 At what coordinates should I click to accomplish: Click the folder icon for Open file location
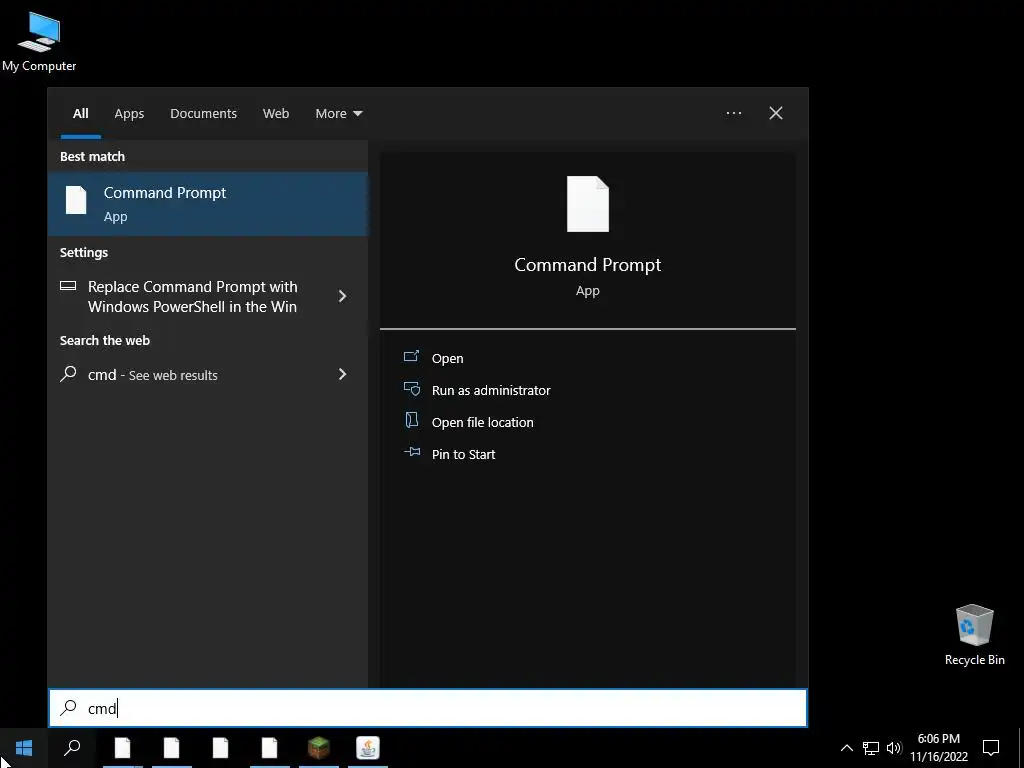pyautogui.click(x=411, y=420)
